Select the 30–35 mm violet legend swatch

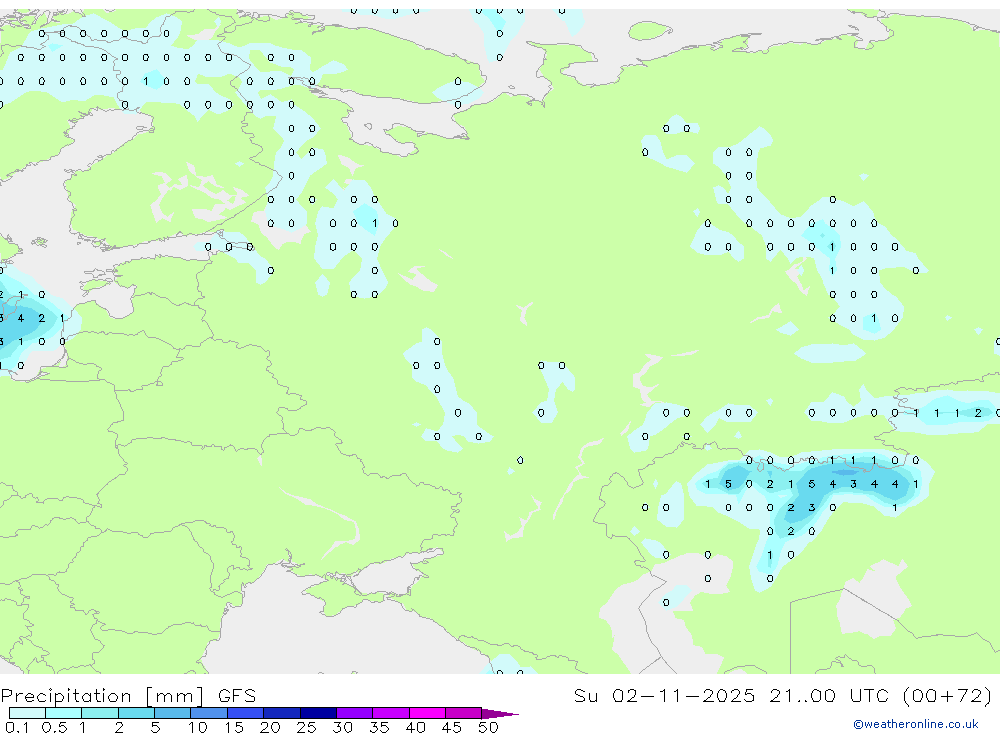[x=355, y=713]
